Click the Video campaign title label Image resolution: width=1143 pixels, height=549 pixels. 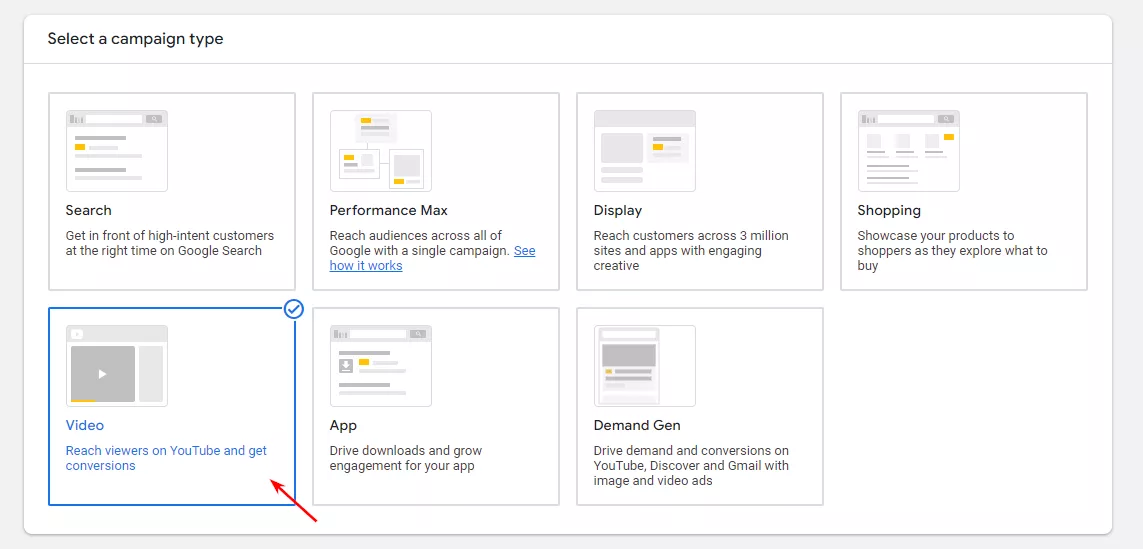tap(85, 425)
